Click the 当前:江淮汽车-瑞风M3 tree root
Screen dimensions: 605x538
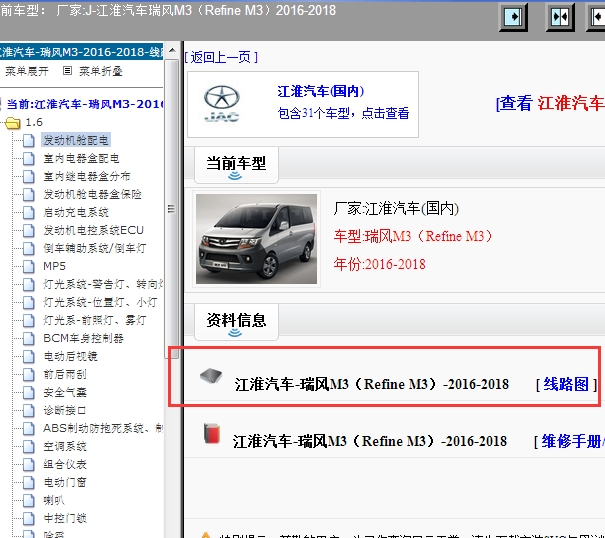[85, 104]
